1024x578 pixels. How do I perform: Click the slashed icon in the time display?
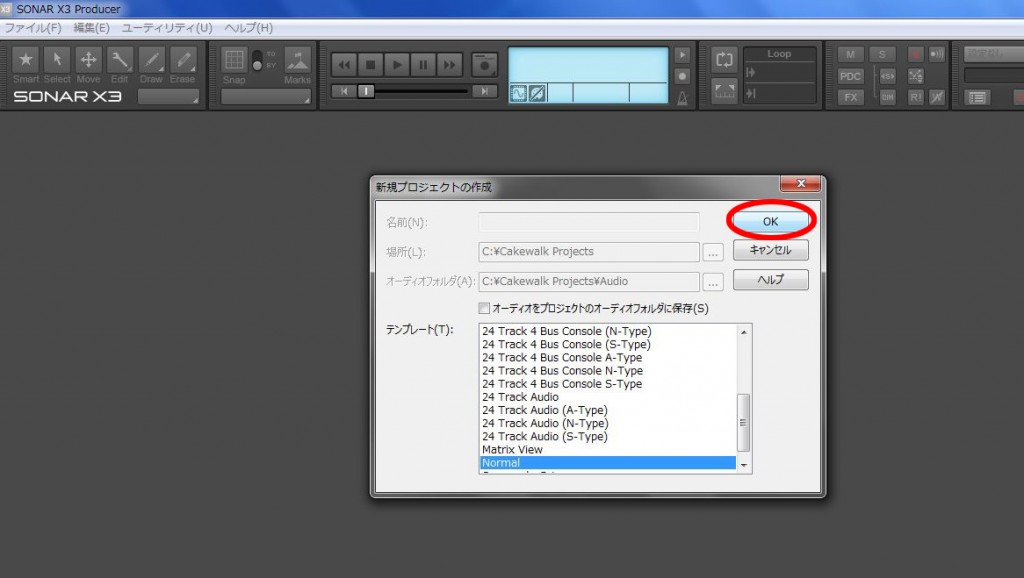[x=537, y=94]
